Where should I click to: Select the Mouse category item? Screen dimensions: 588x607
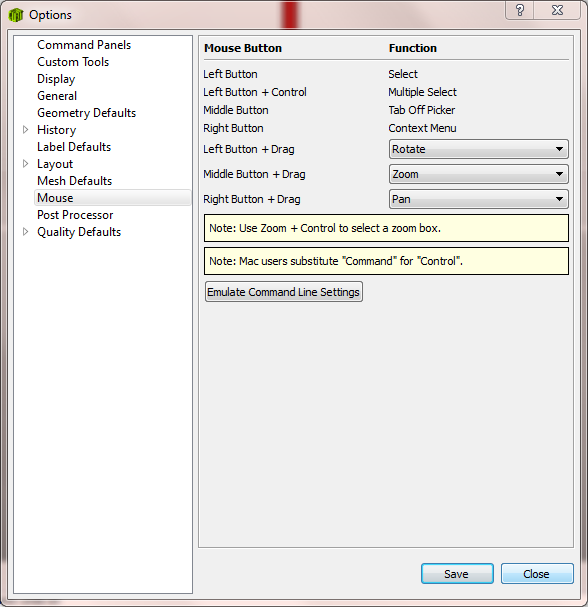click(113, 198)
